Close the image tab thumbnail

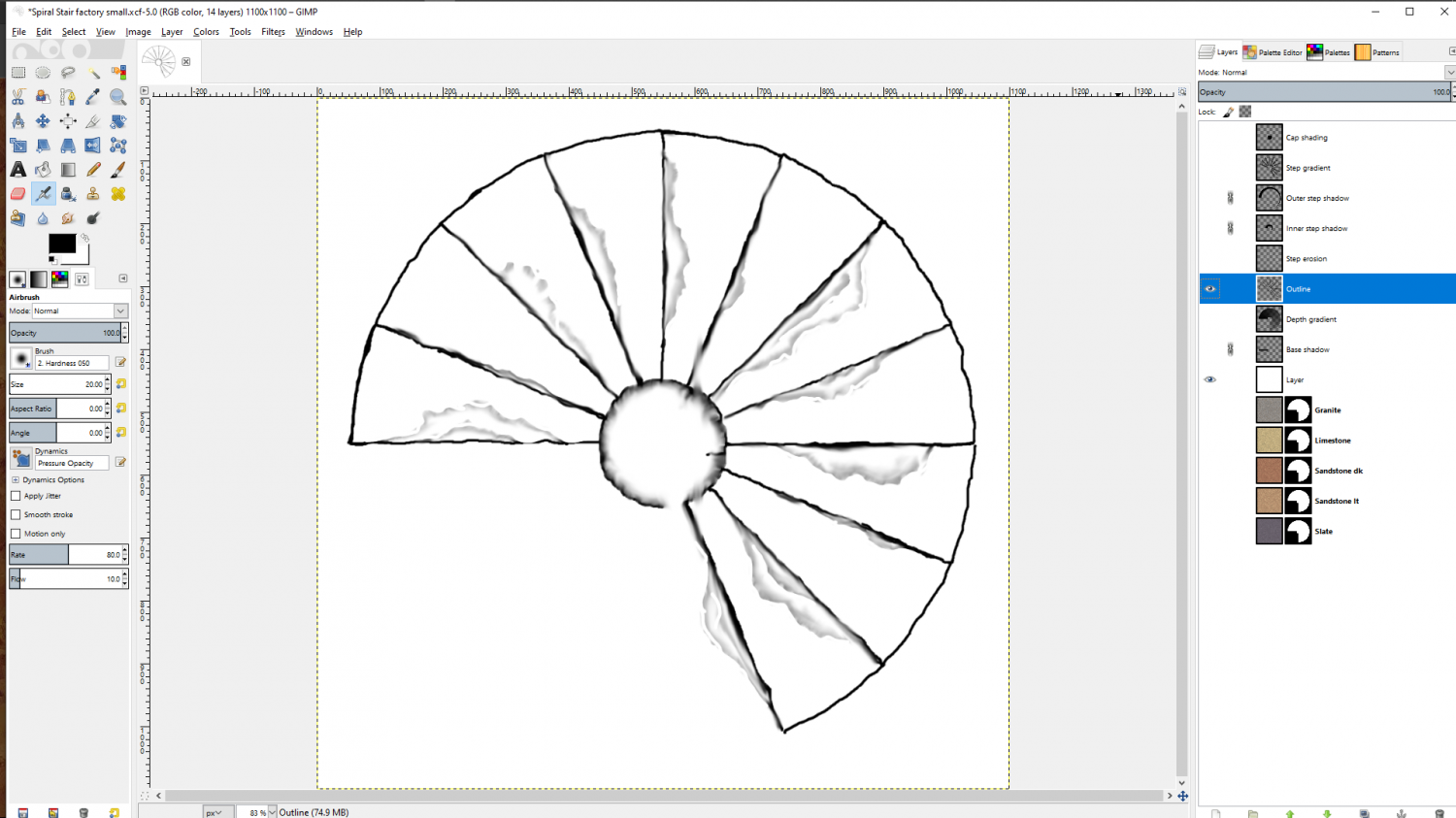point(186,61)
